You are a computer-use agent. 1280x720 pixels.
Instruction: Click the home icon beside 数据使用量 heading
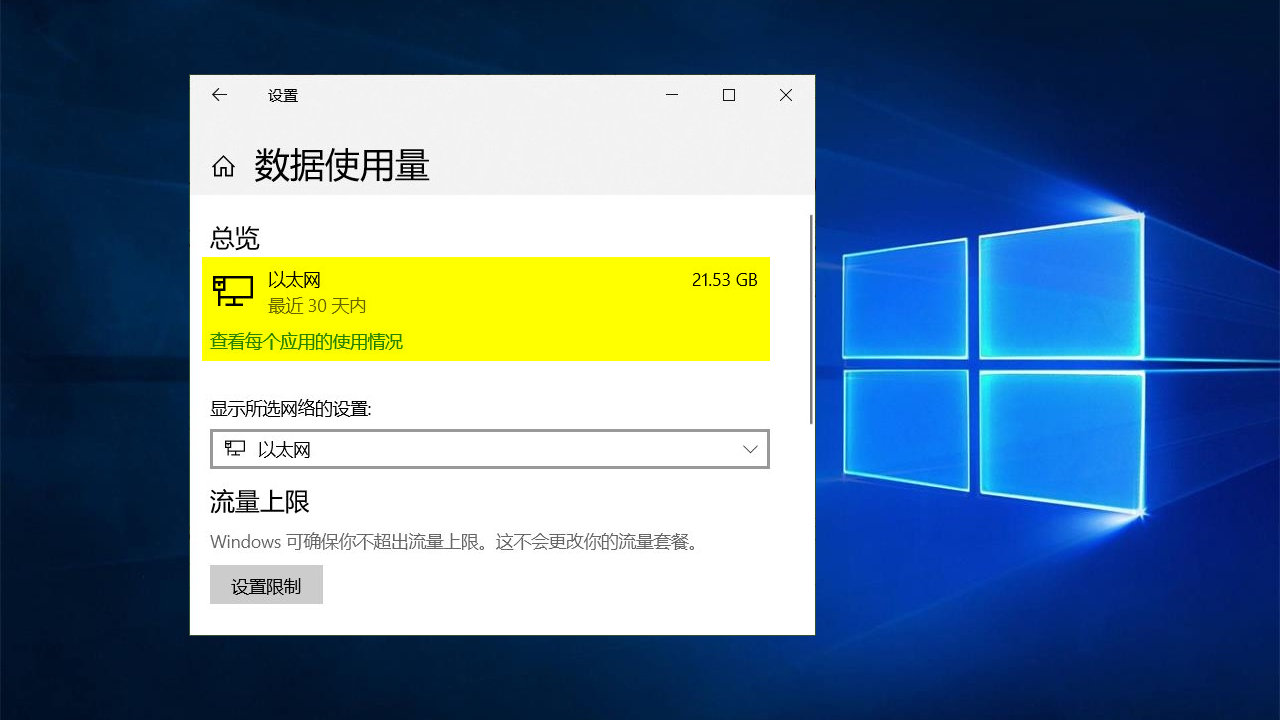(224, 166)
